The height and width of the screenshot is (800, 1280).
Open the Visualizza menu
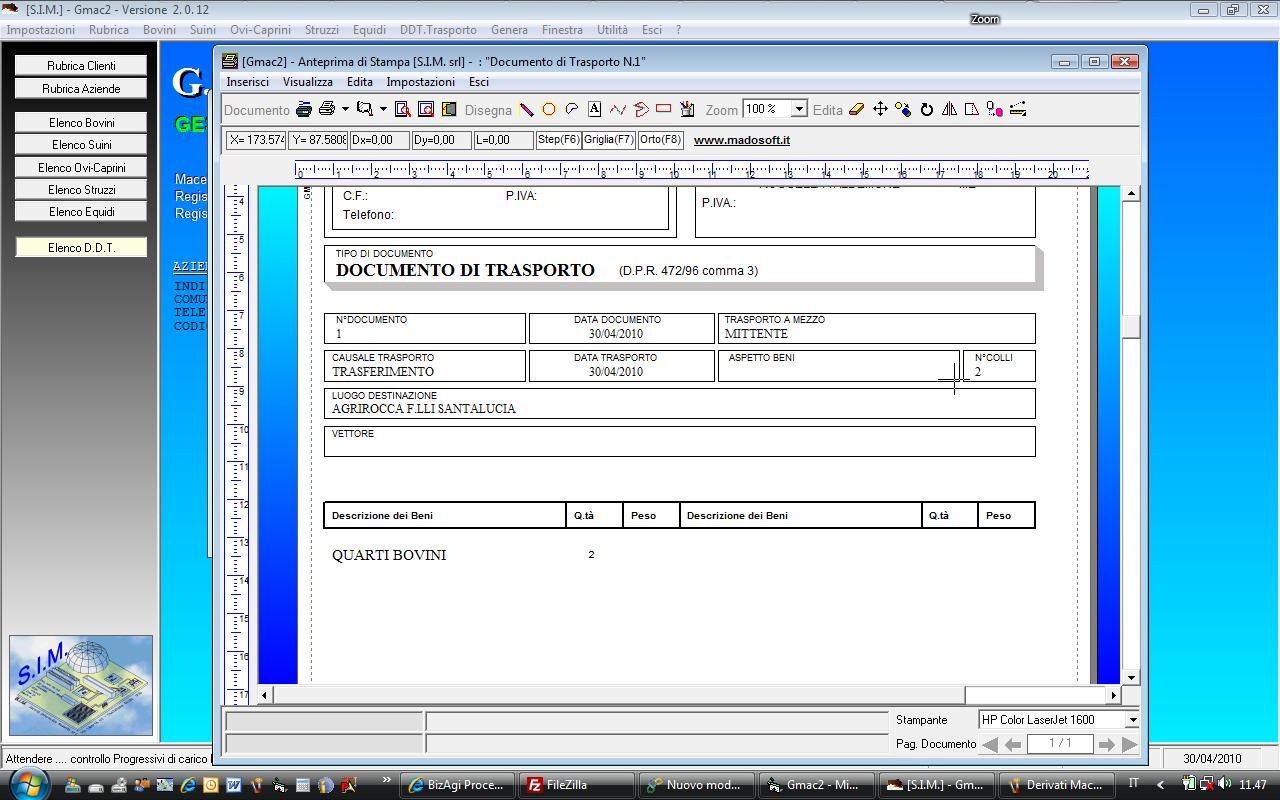[307, 82]
